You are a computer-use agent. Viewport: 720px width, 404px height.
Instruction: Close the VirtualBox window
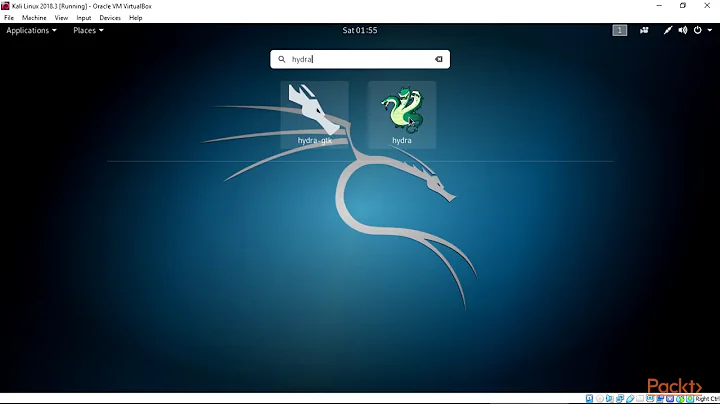[707, 6]
